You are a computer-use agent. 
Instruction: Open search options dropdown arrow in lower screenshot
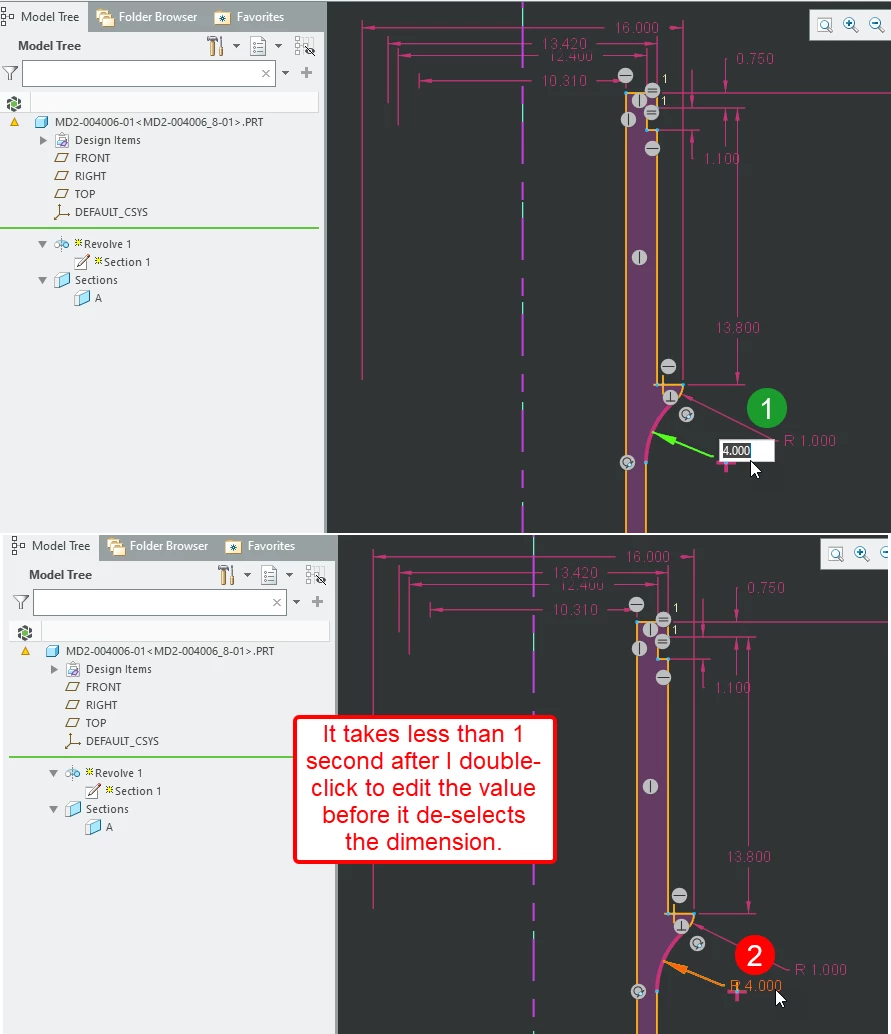pyautogui.click(x=297, y=602)
